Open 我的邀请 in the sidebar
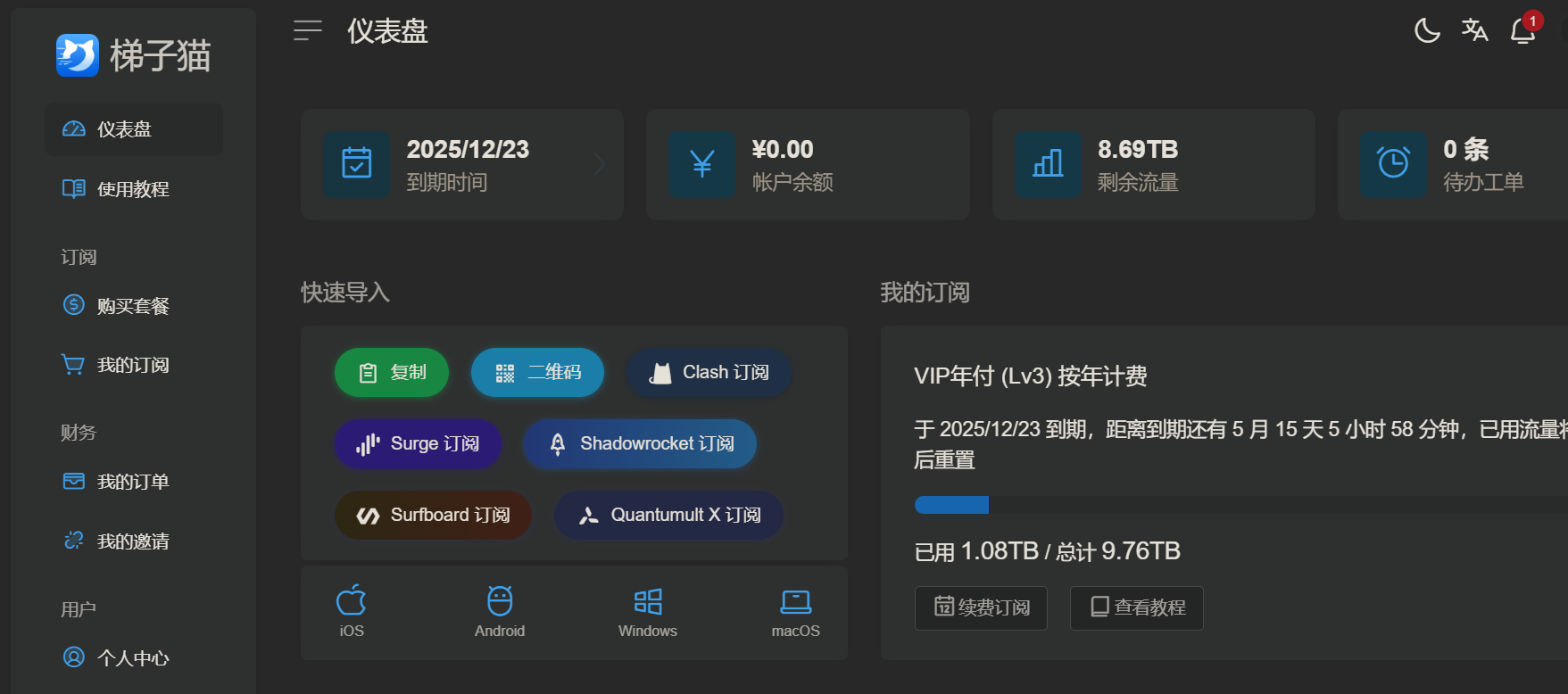The image size is (1568, 694). coord(134,541)
